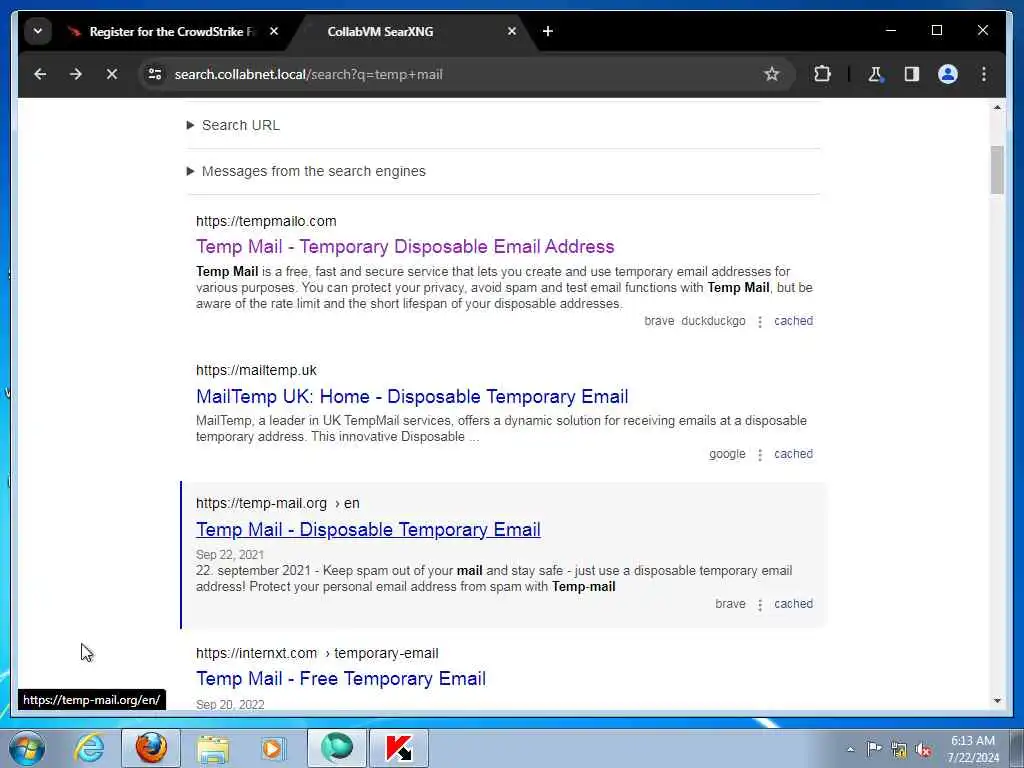Open more options dots for temp-mail.org result

pyautogui.click(x=760, y=605)
